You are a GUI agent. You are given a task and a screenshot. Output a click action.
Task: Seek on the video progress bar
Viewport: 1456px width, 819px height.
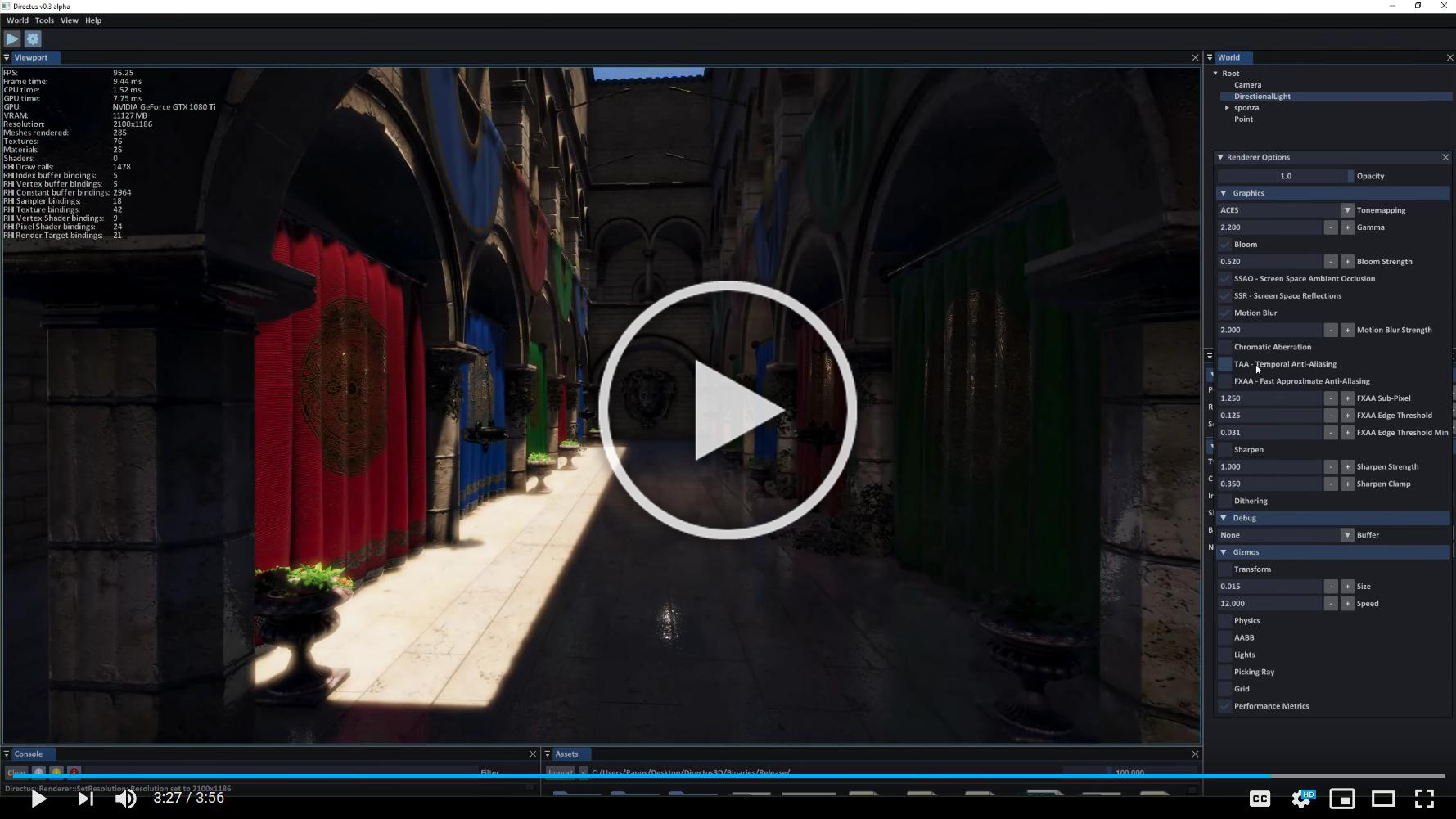pos(728,776)
